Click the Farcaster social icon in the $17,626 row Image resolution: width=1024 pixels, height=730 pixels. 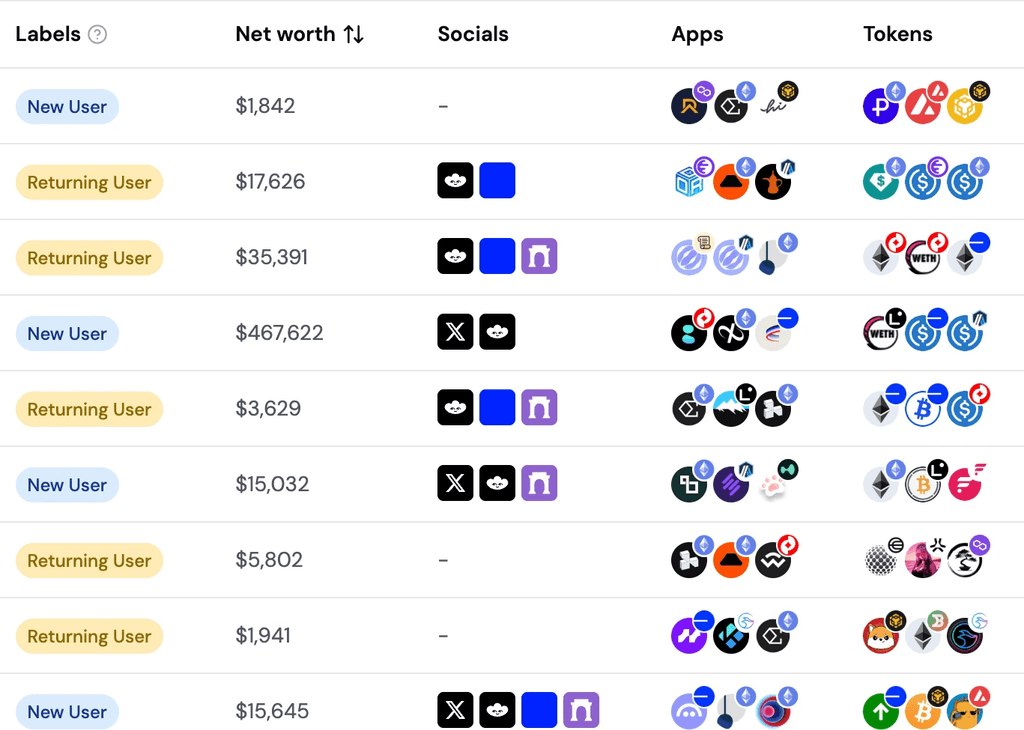click(455, 181)
